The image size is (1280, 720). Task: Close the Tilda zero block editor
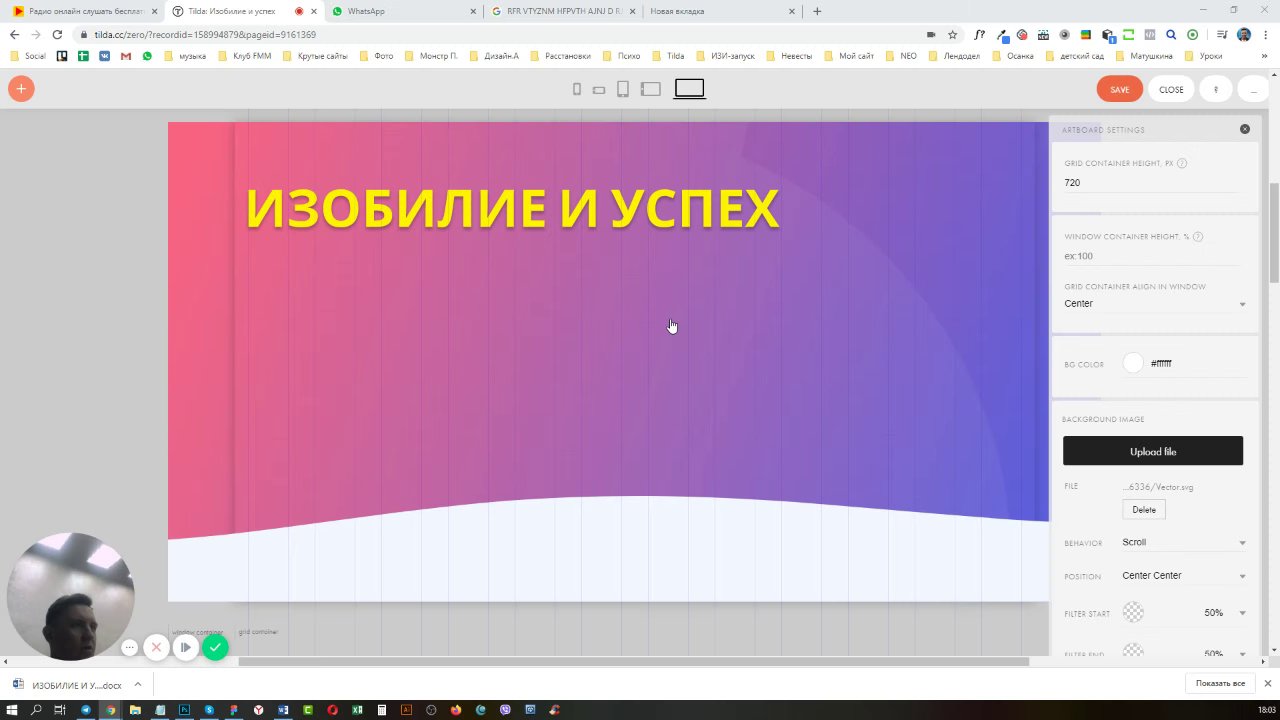click(x=1171, y=89)
